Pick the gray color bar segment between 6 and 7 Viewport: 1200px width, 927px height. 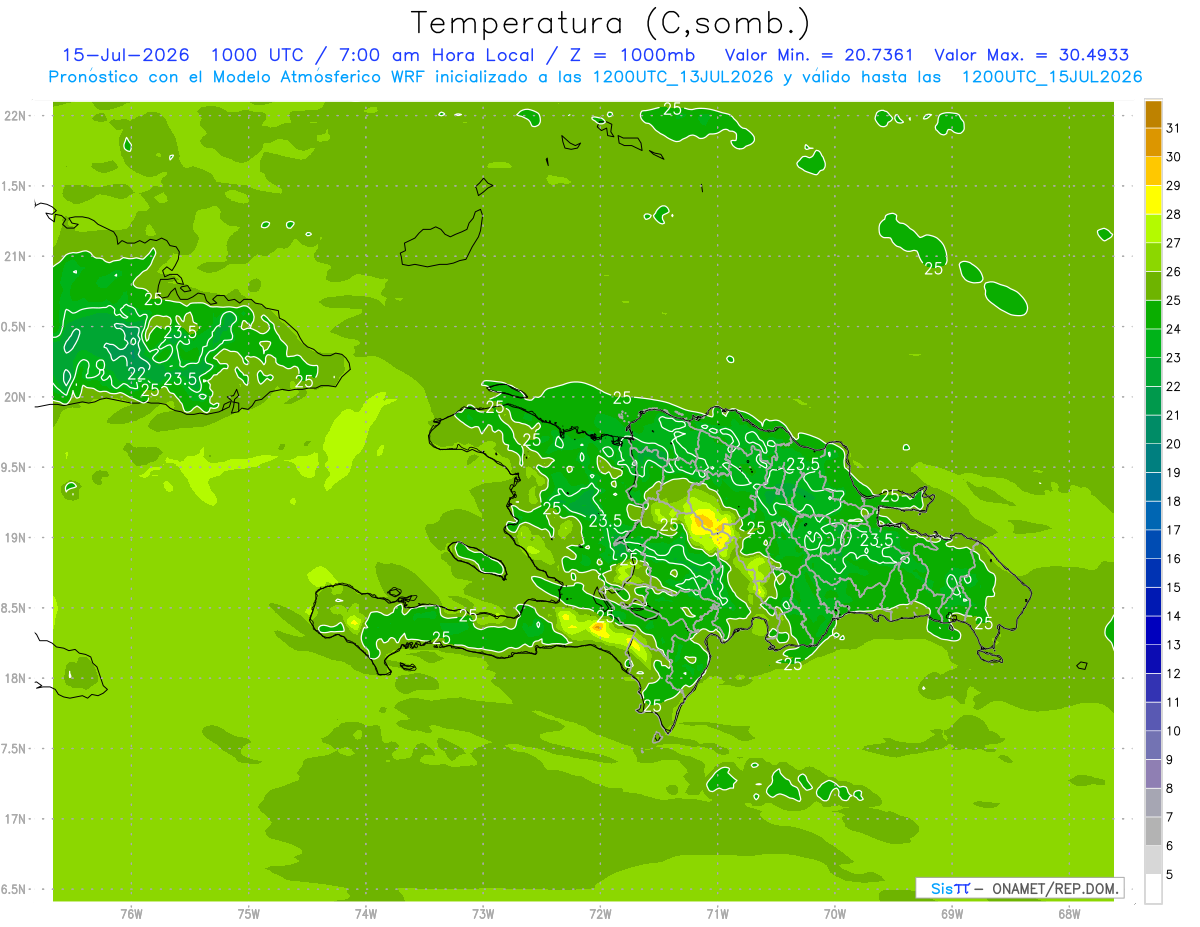coord(1153,832)
